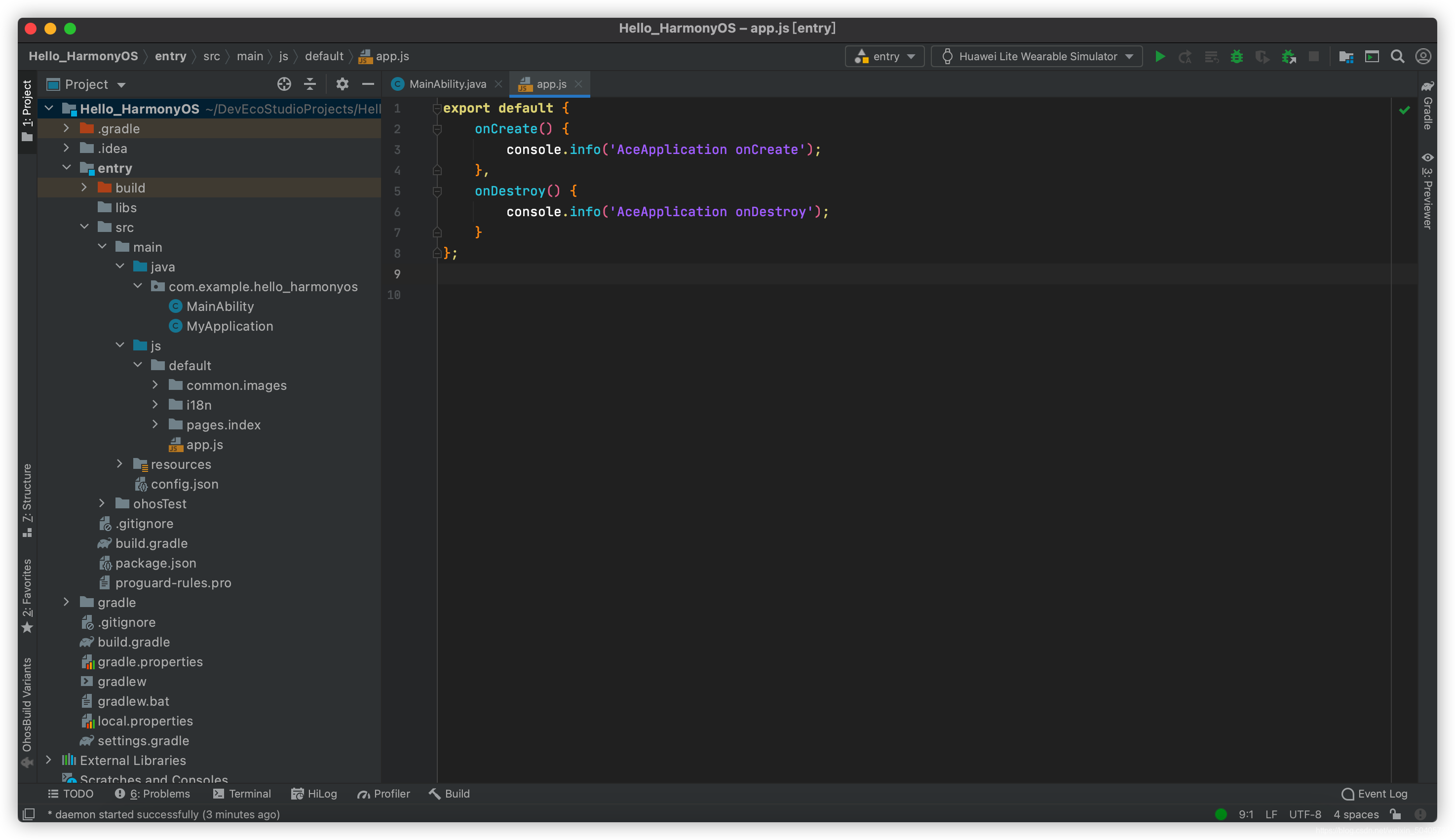Toggle read-only lock icon in the status bar
The height and width of the screenshot is (840, 1455).
click(1396, 814)
